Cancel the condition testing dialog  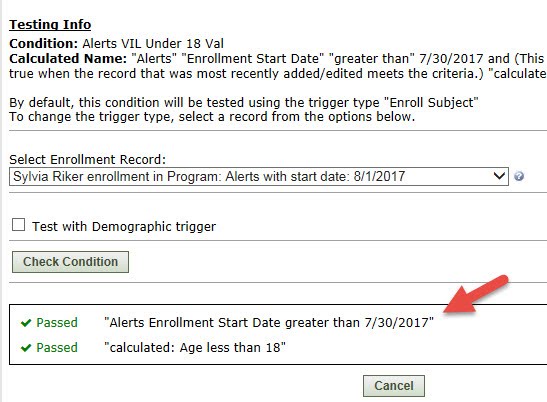(394, 386)
